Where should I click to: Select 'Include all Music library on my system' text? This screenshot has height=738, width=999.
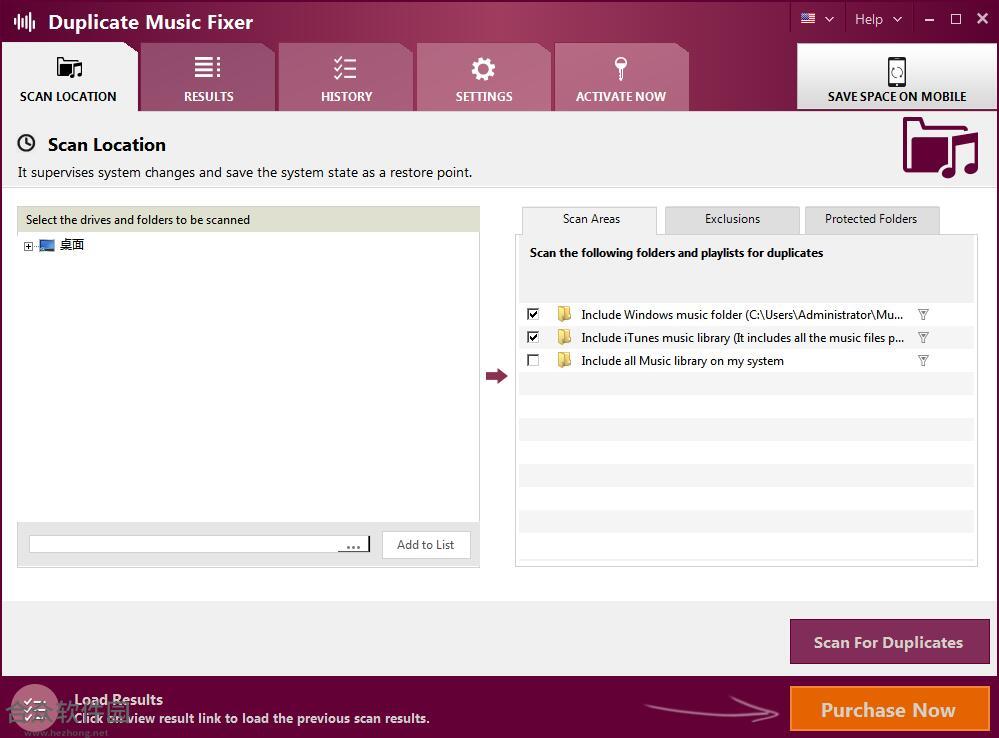coord(682,361)
